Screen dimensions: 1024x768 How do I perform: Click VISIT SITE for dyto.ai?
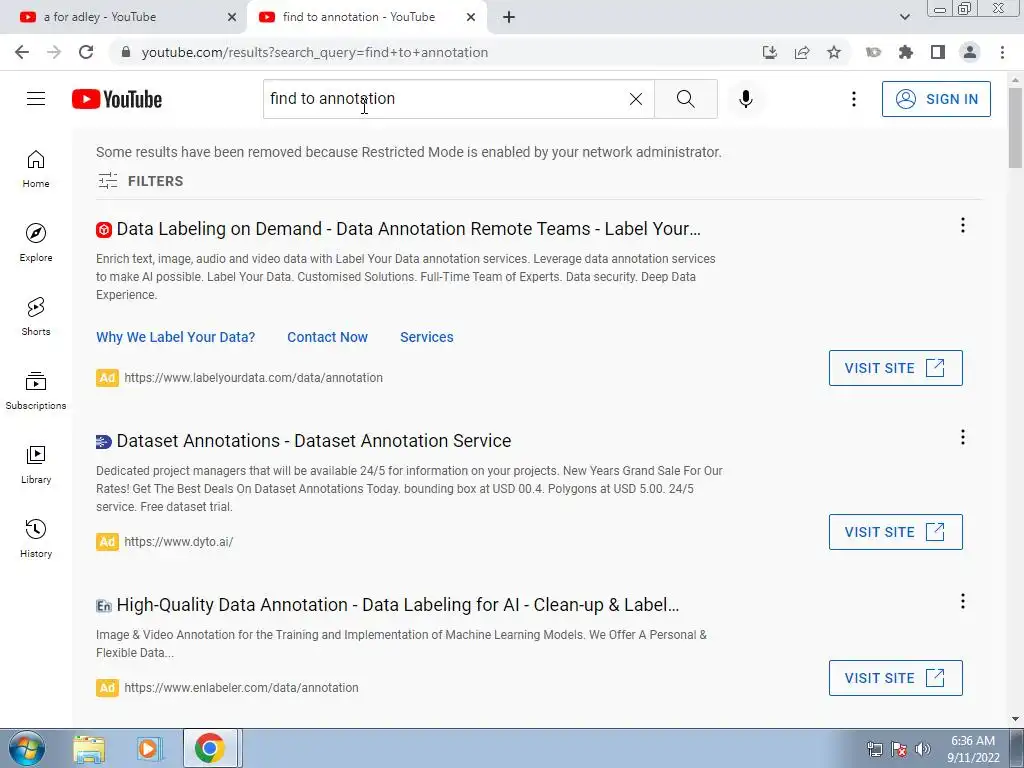(x=895, y=532)
